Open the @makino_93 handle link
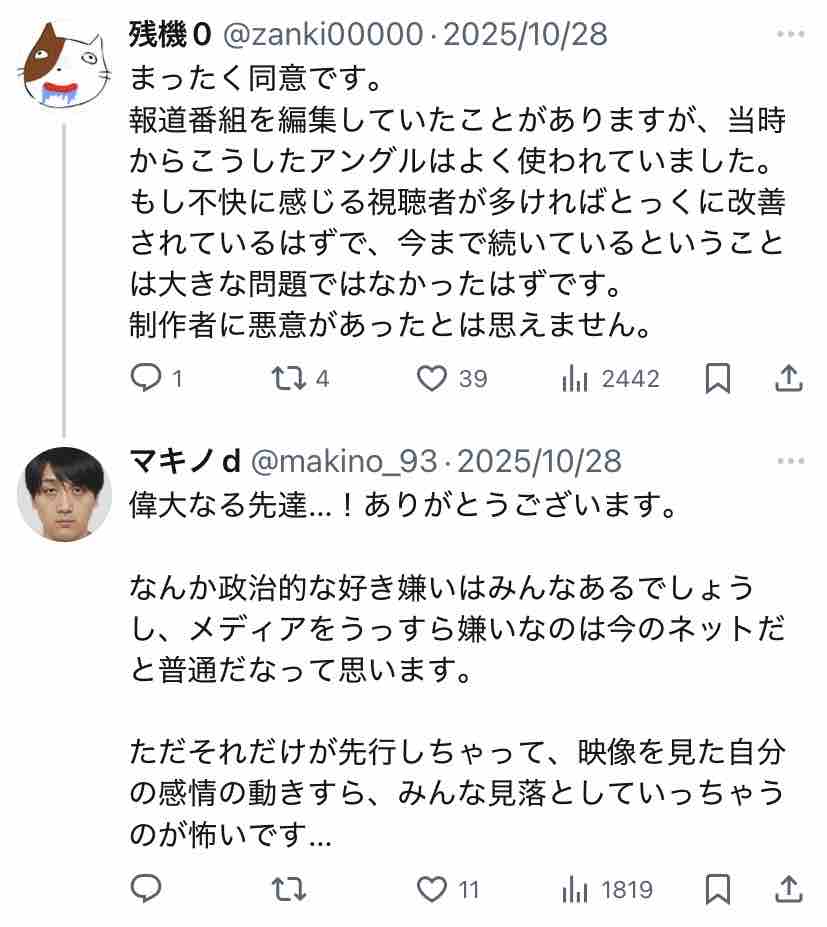This screenshot has width=827, height=927. pos(344,461)
